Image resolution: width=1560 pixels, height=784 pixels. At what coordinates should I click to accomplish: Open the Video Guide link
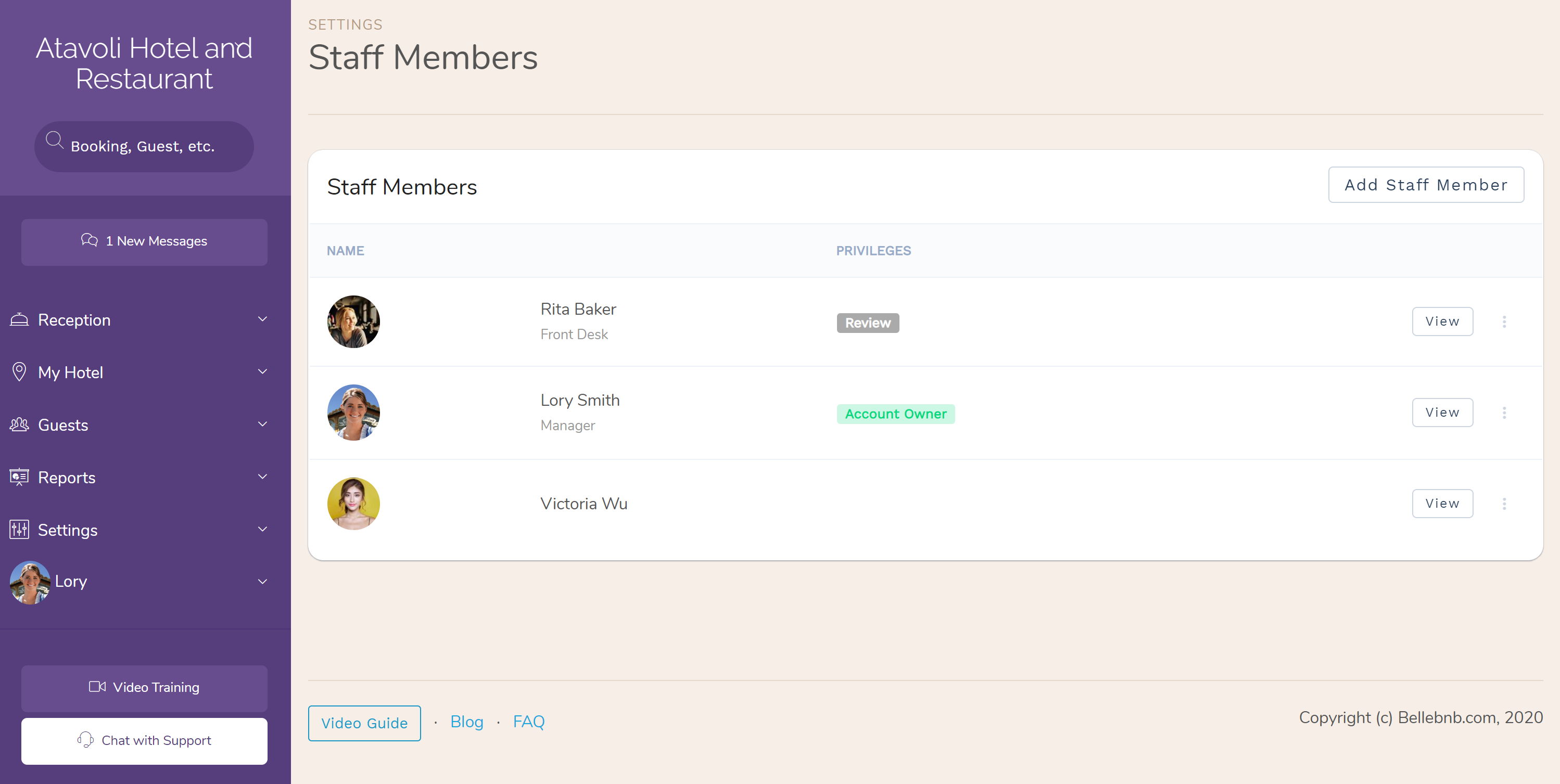click(364, 721)
